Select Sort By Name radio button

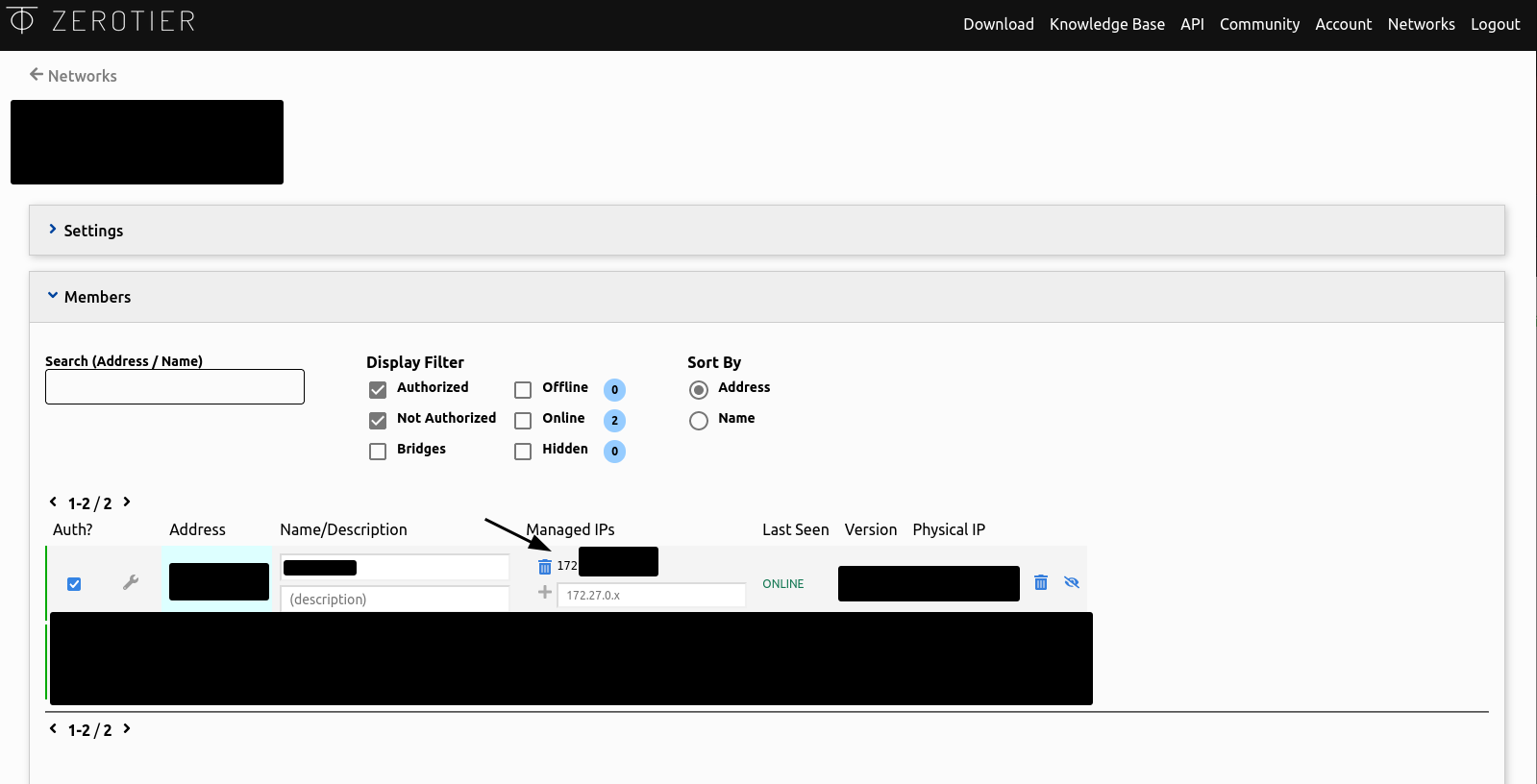(x=699, y=420)
